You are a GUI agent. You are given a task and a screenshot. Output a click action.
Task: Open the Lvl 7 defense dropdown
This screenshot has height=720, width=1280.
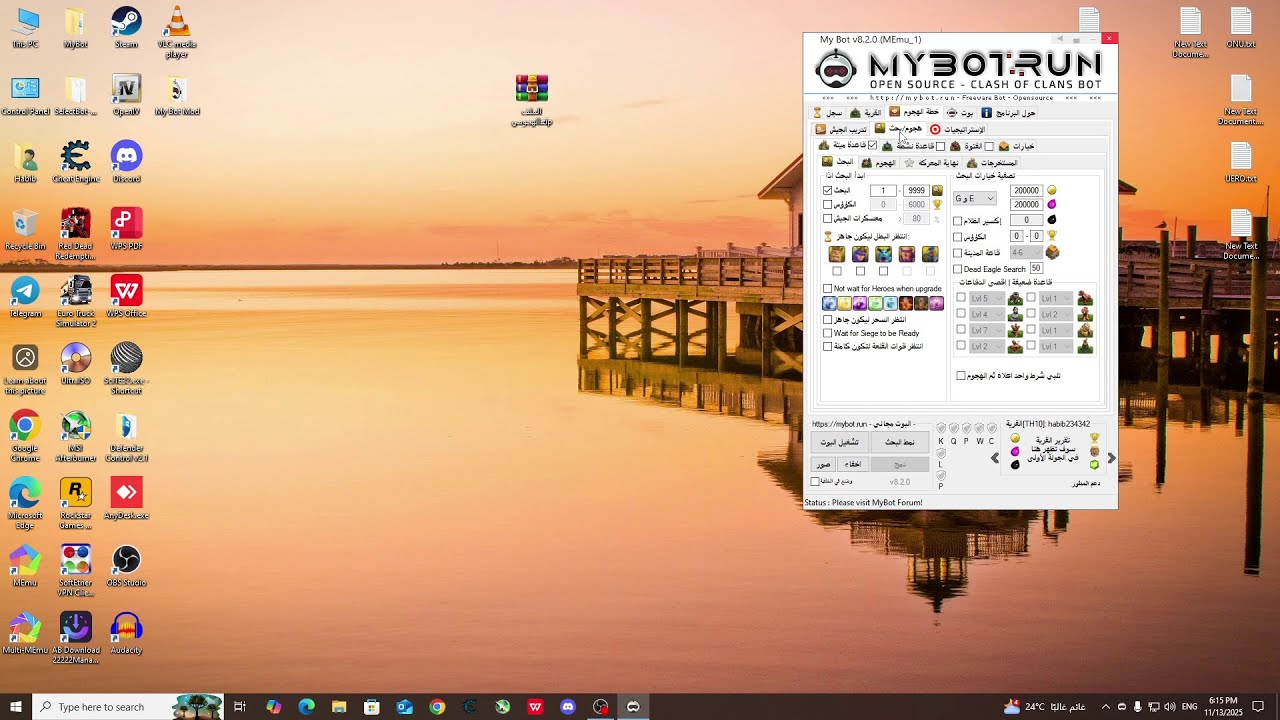click(x=987, y=330)
